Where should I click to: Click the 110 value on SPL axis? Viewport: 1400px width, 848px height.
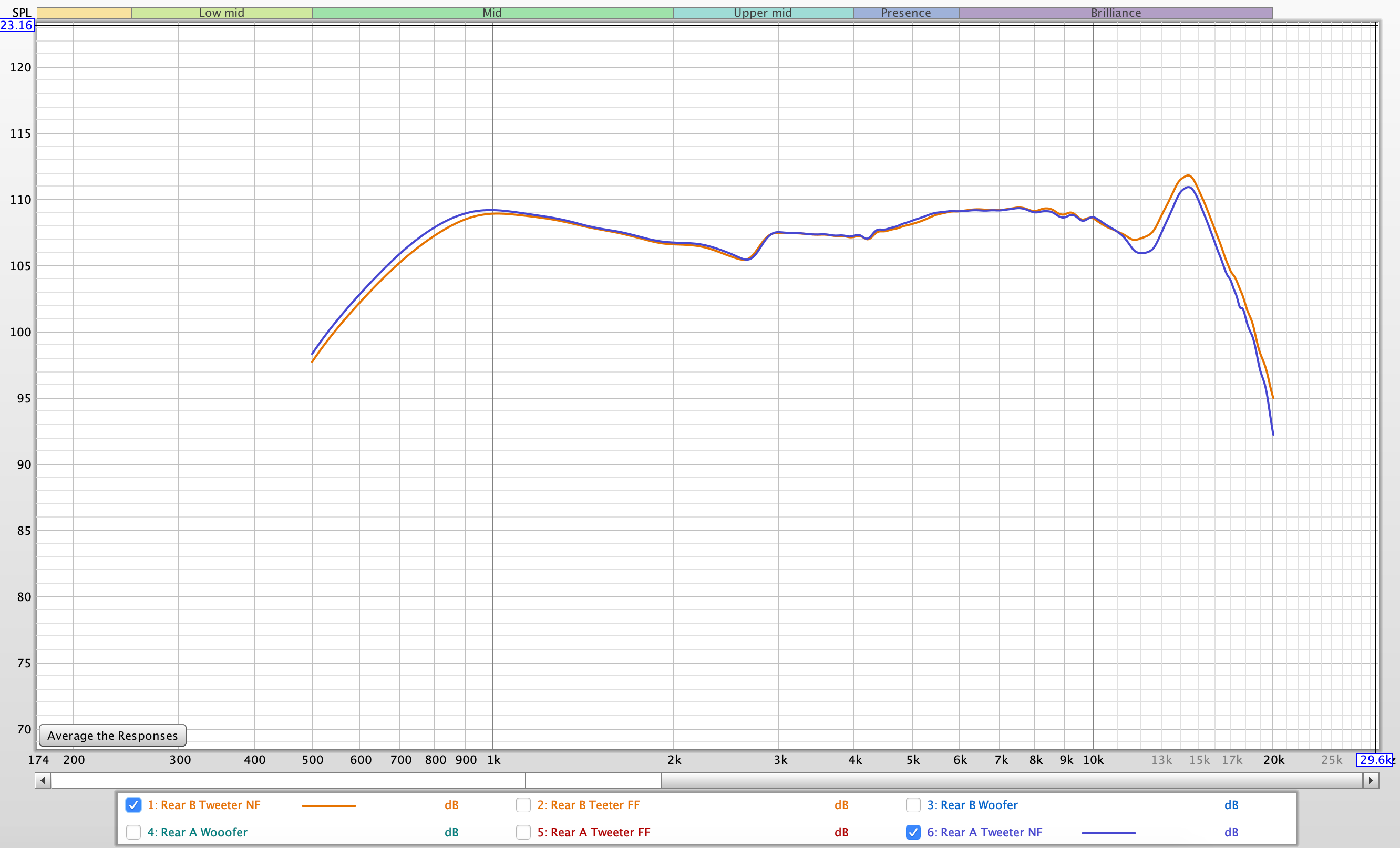(20, 199)
